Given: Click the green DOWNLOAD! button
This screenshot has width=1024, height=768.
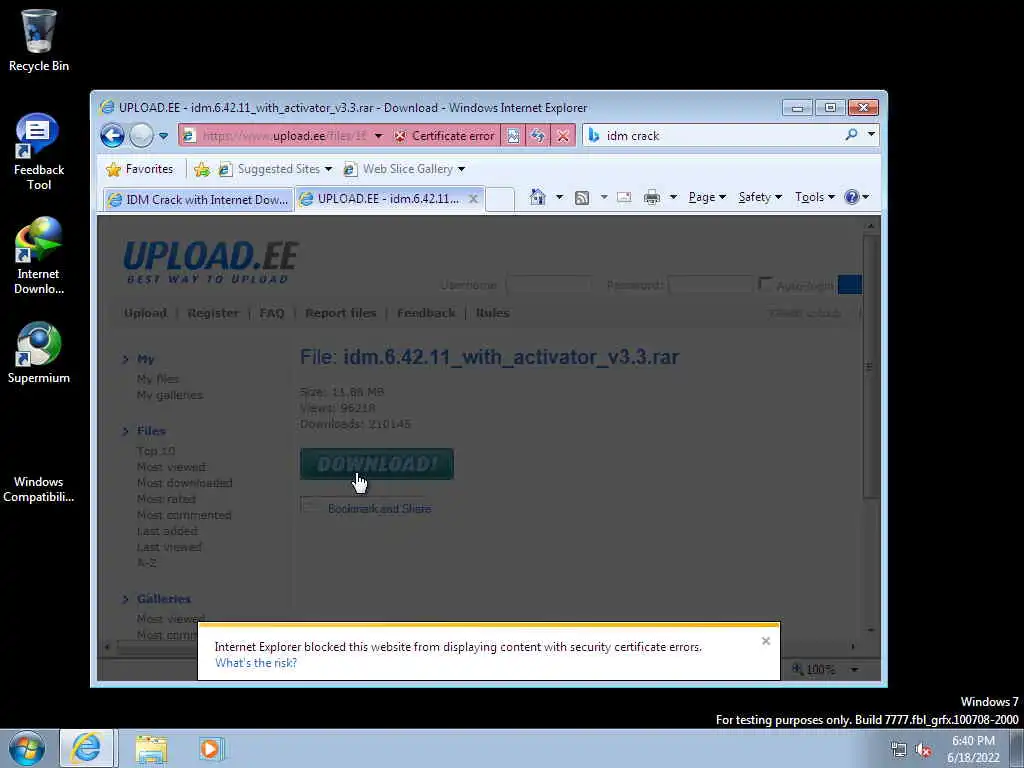Looking at the screenshot, I should click(x=377, y=464).
